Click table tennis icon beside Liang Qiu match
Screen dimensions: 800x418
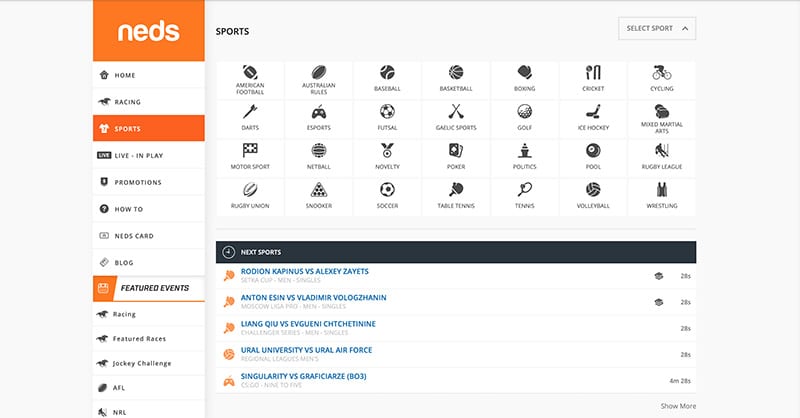tap(229, 328)
